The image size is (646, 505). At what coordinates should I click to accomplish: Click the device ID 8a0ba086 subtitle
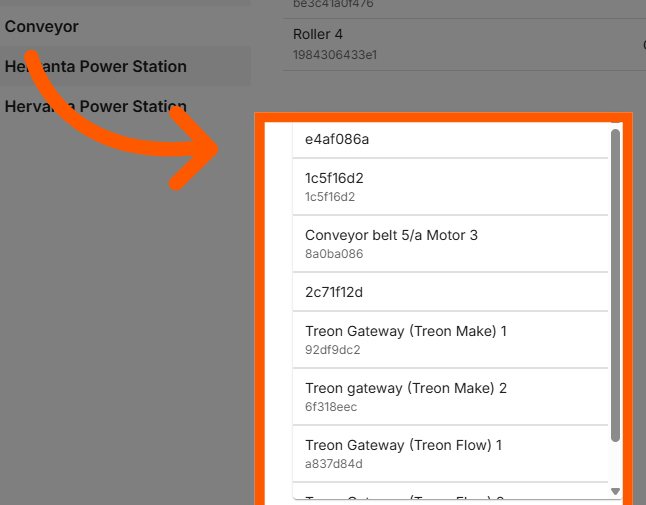pyautogui.click(x=334, y=254)
